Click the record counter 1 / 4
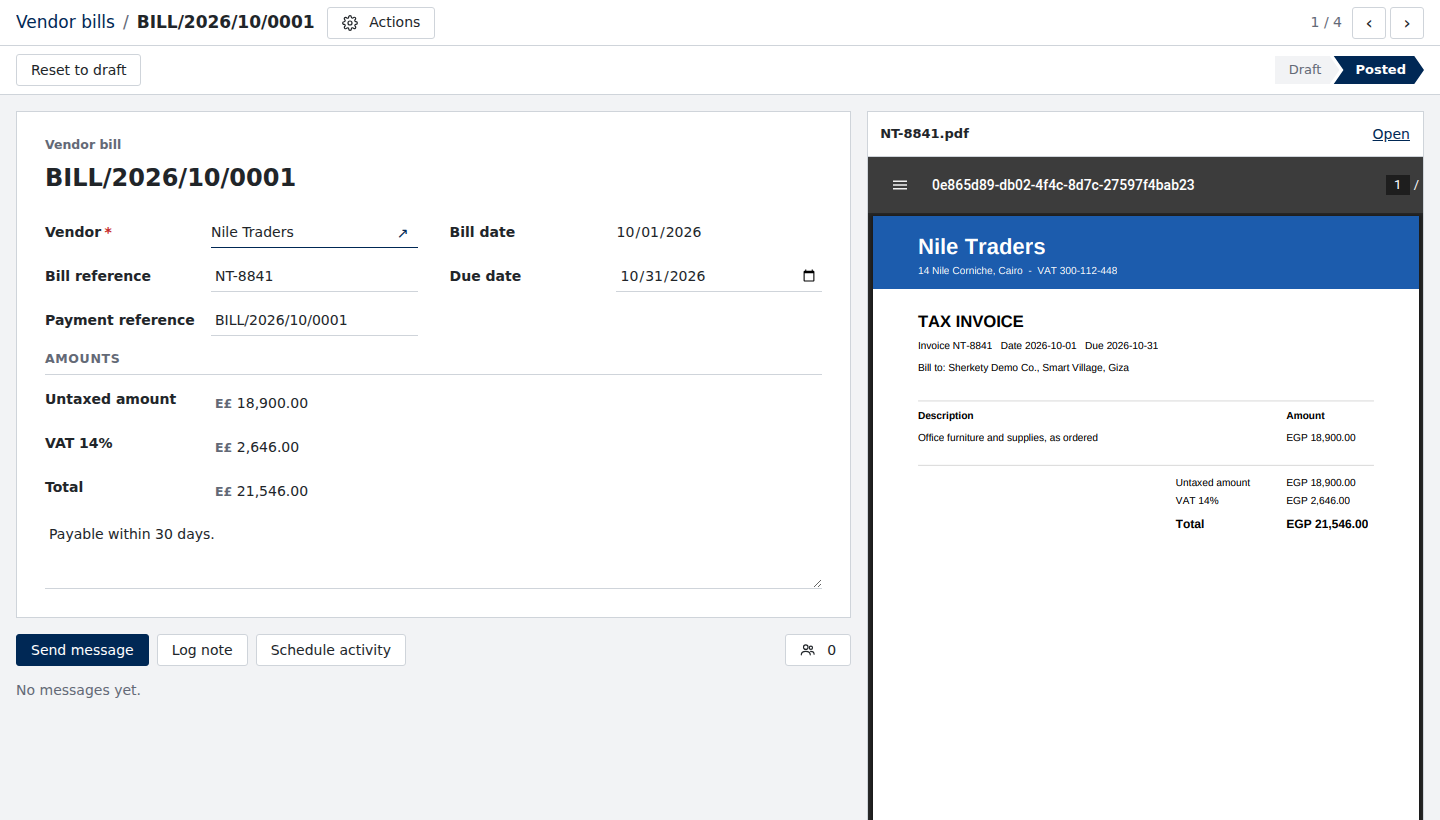The height and width of the screenshot is (820, 1440). coord(1326,22)
